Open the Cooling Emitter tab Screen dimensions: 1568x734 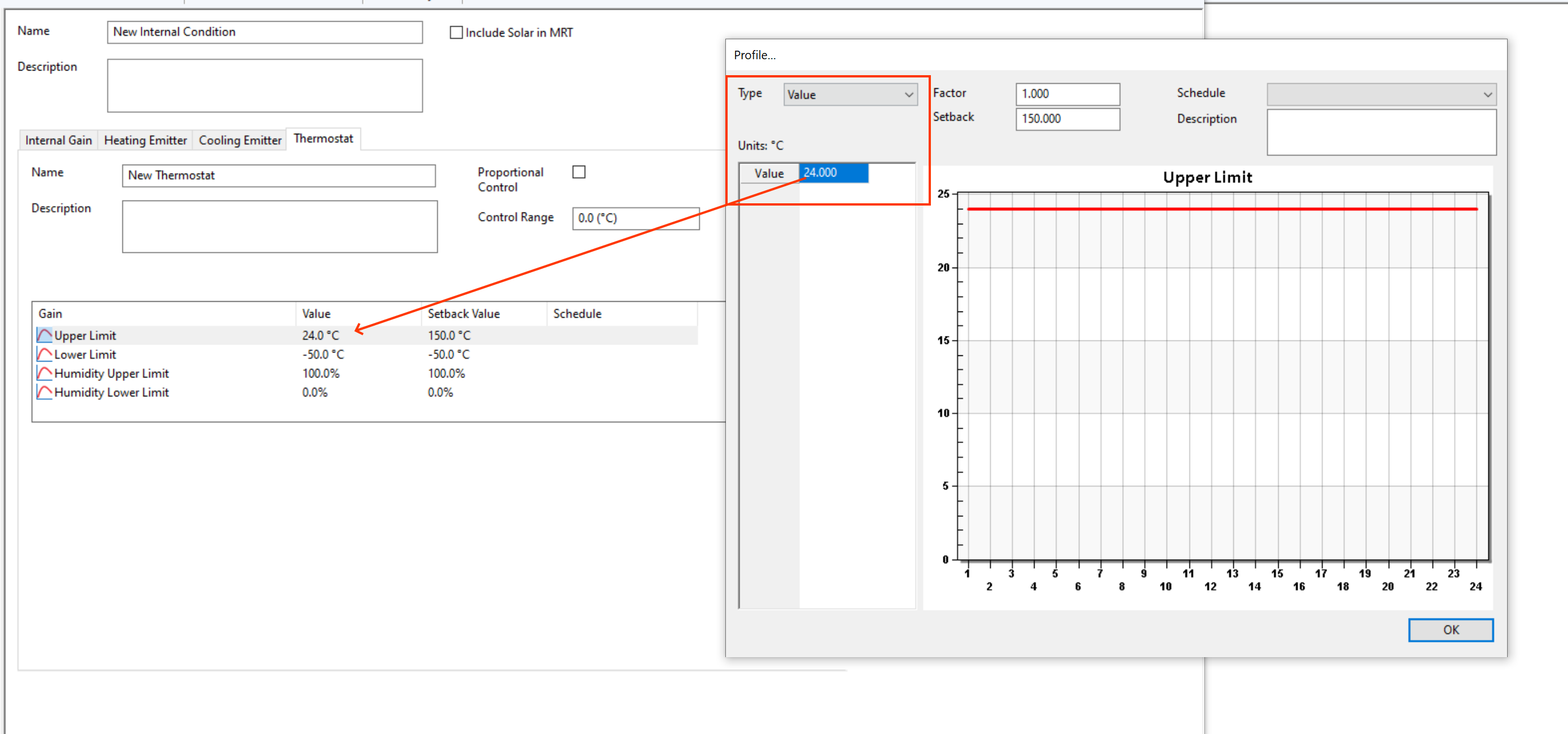(x=240, y=140)
